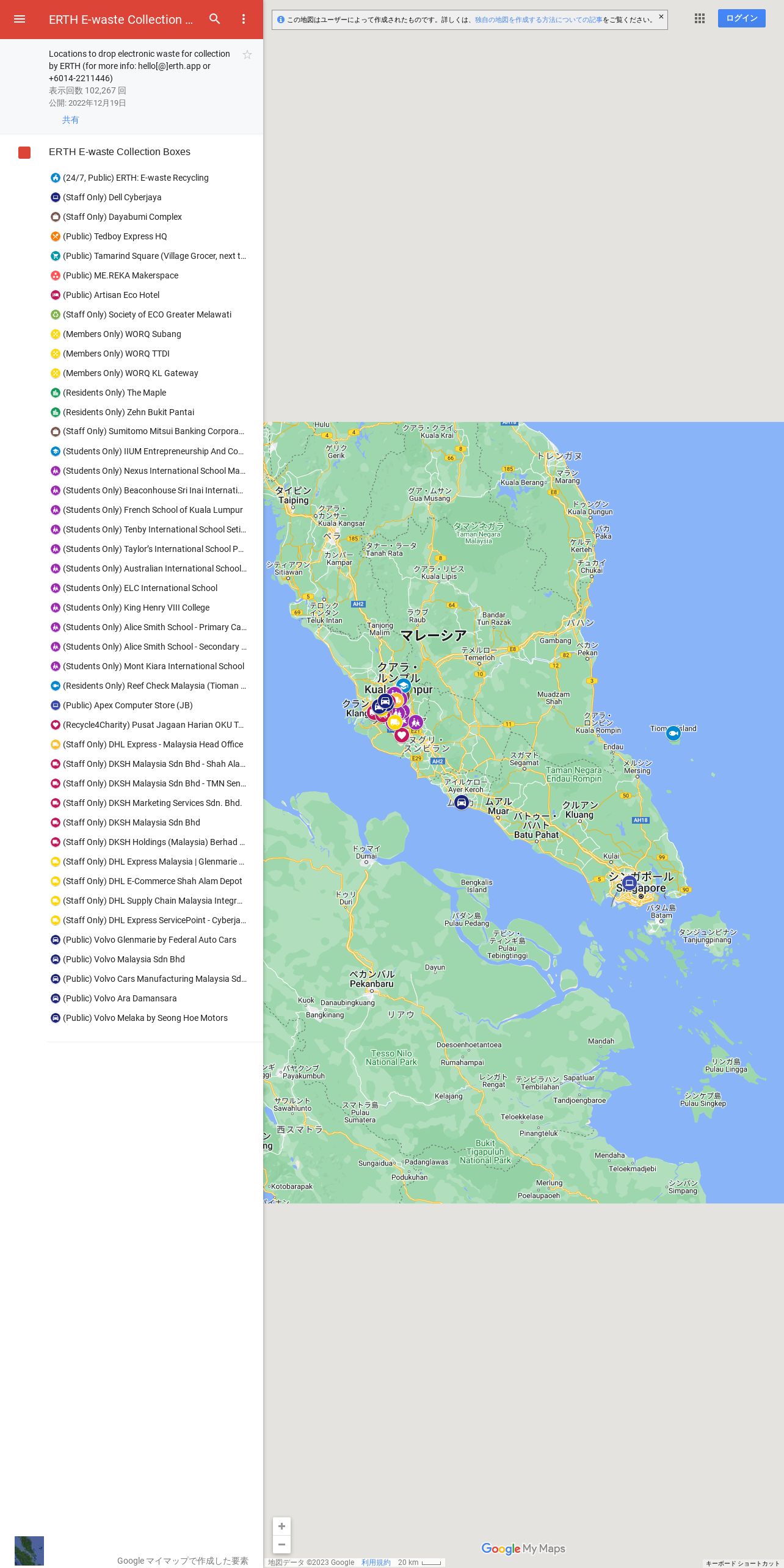This screenshot has width=784, height=1568.
Task: Select Society of ECO Greater Melawati
Action: [148, 314]
